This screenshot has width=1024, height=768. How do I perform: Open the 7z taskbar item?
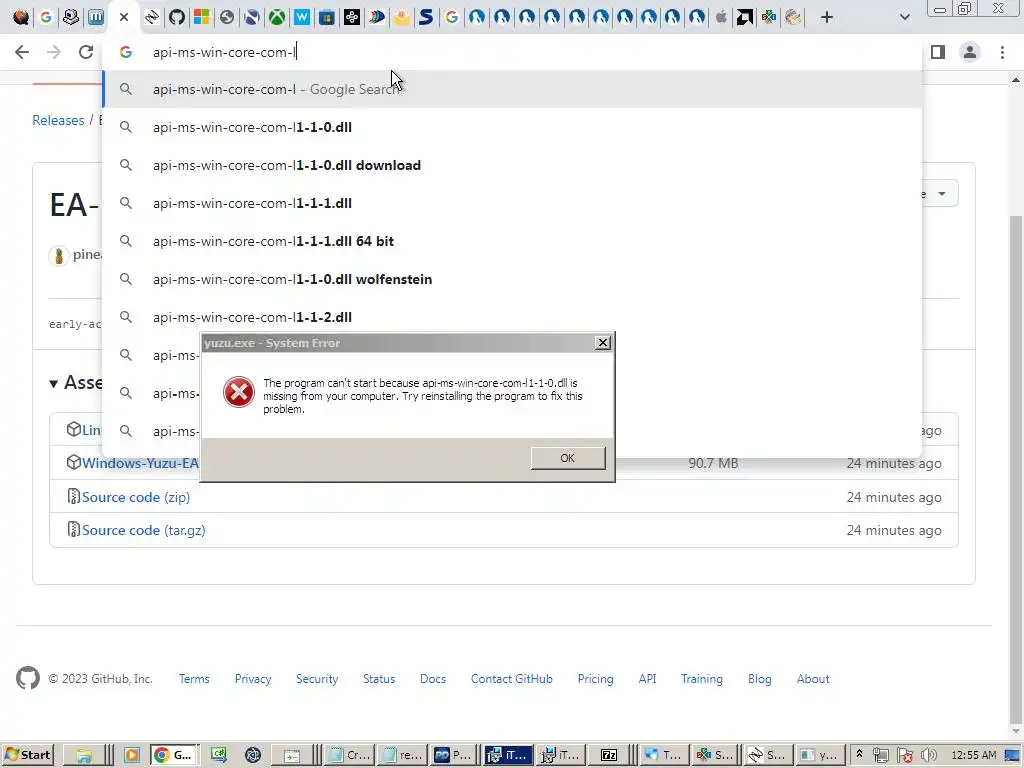[609, 756]
